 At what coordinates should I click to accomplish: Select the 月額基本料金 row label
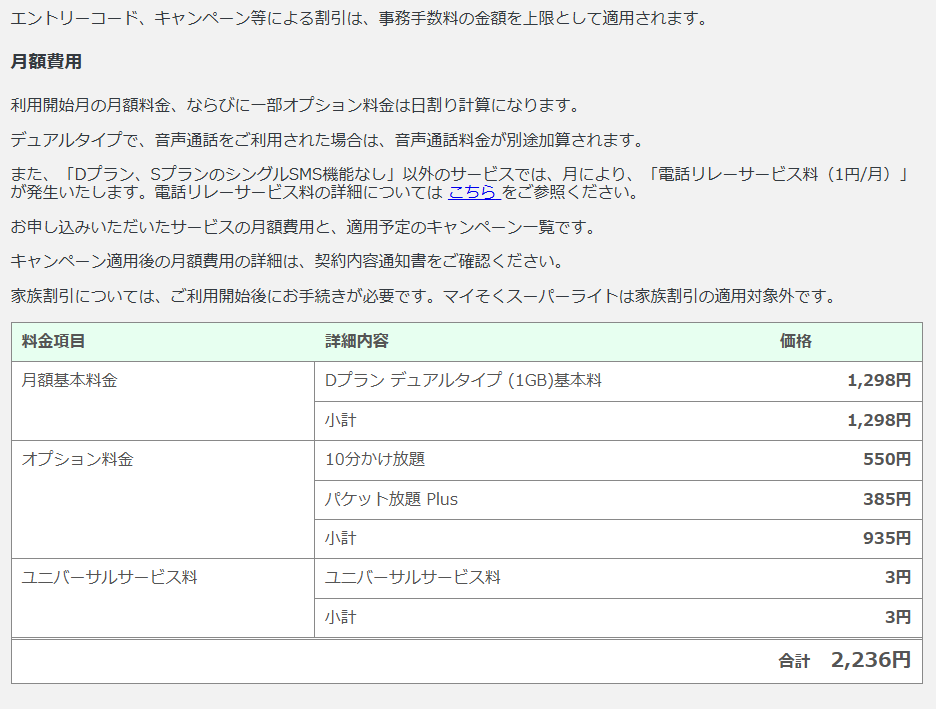pyautogui.click(x=69, y=381)
